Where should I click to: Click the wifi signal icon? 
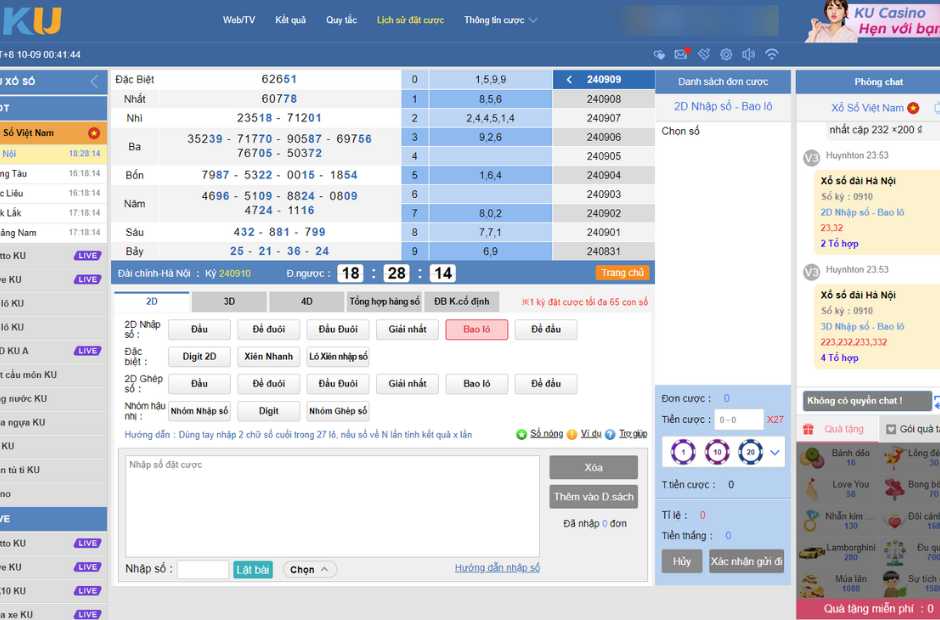[x=772, y=55]
